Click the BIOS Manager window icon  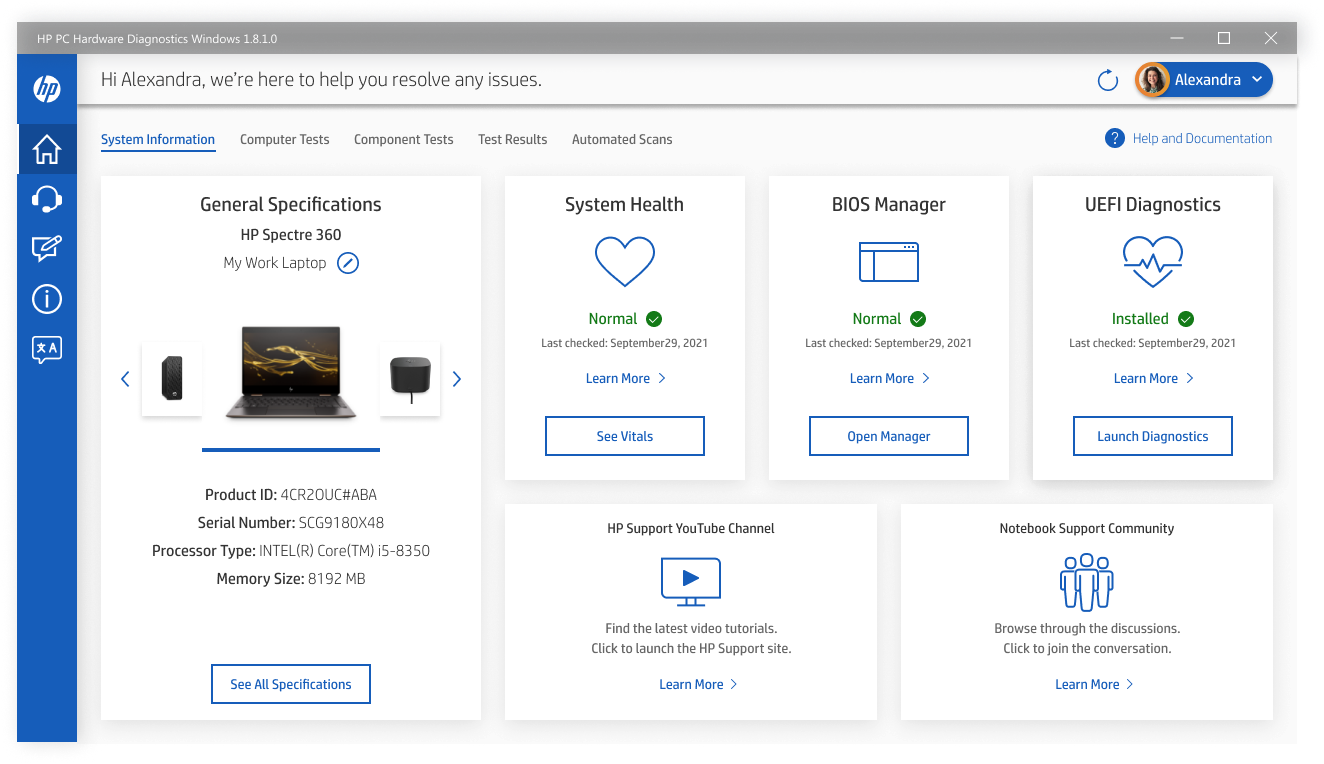889,261
